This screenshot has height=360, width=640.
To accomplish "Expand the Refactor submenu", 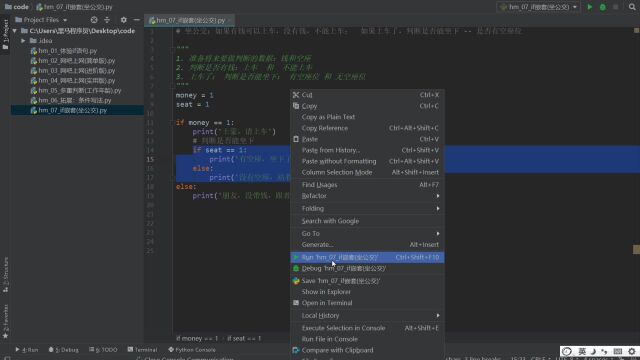I will pyautogui.click(x=367, y=196).
